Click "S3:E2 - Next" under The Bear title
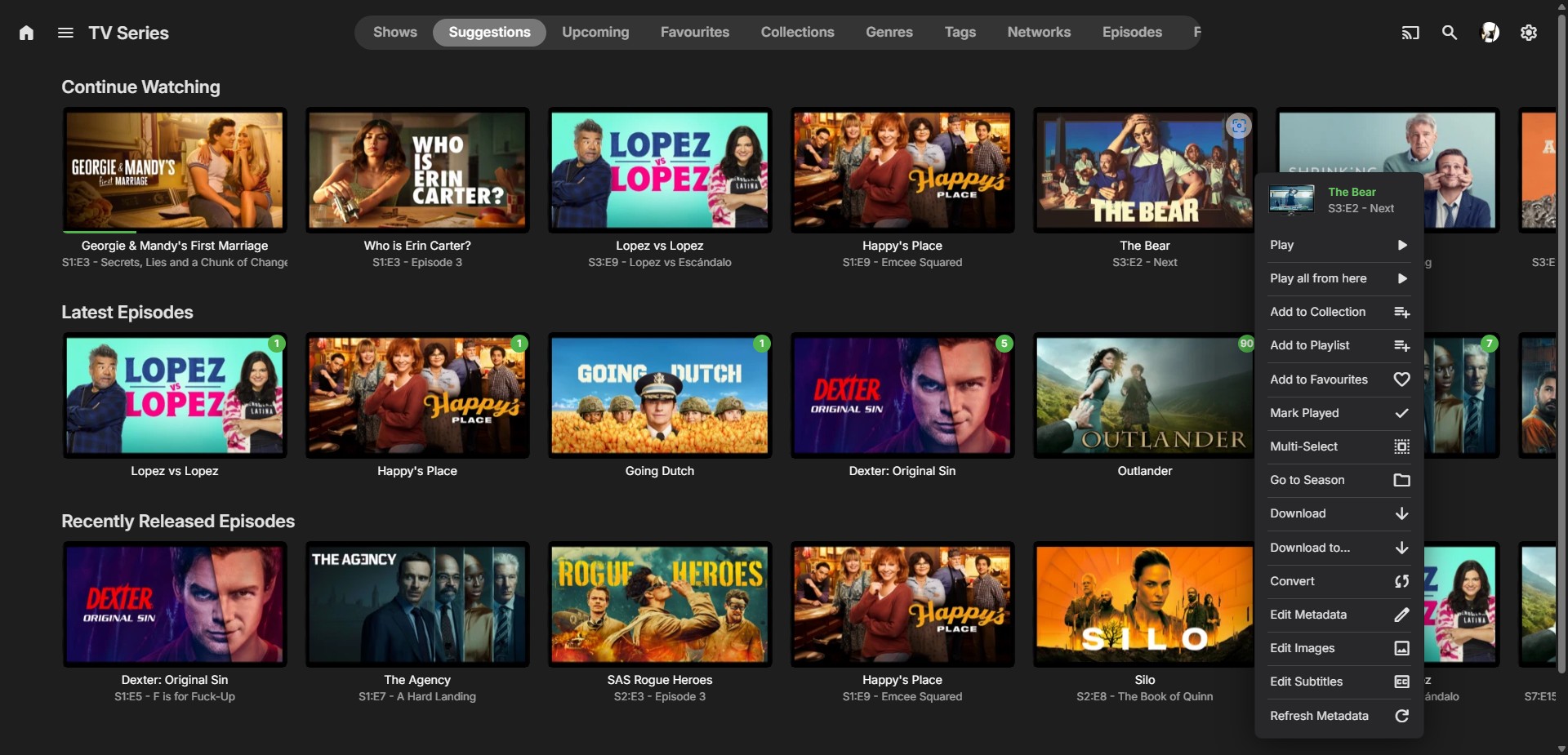The image size is (1568, 755). 1145,262
